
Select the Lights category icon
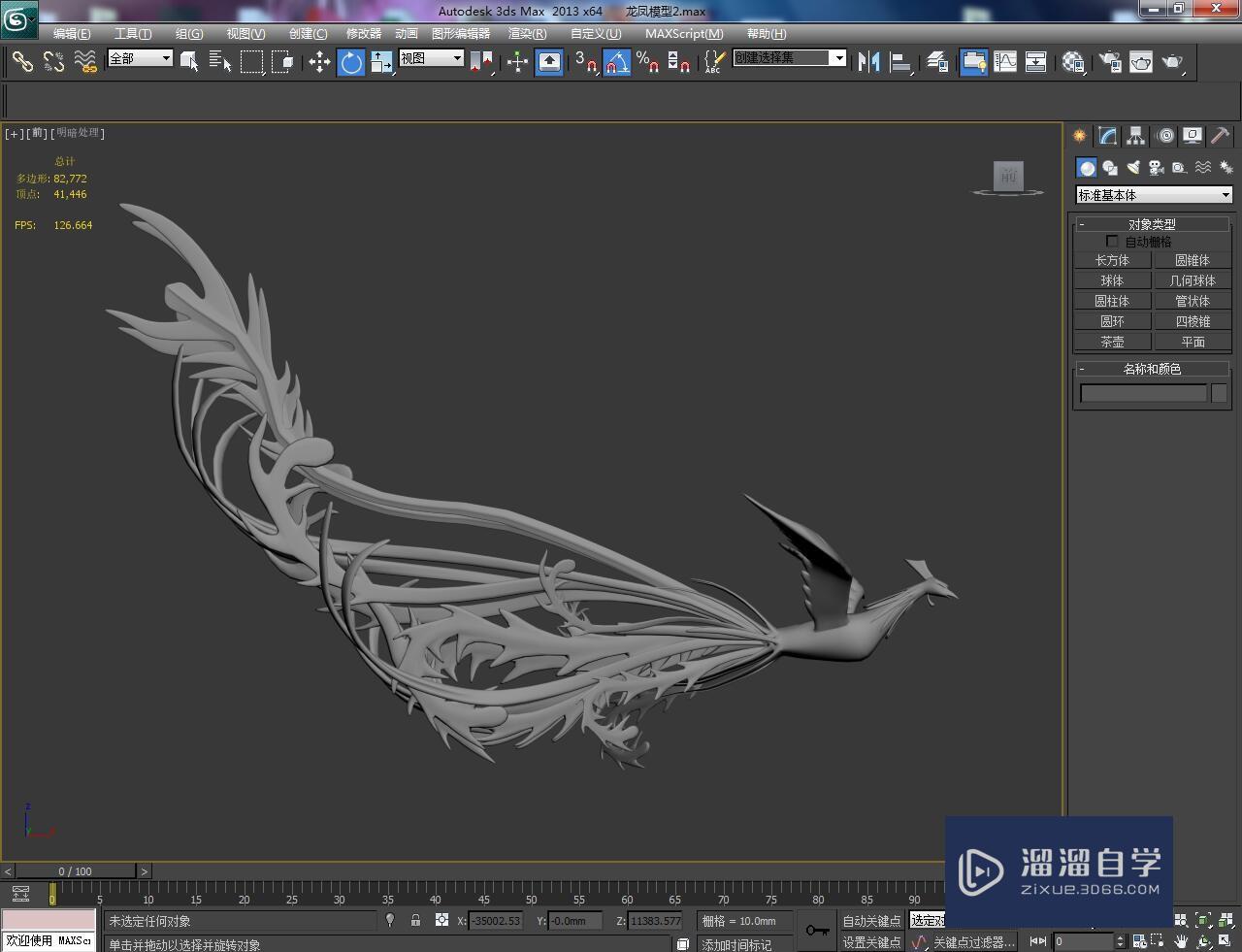coord(1133,167)
